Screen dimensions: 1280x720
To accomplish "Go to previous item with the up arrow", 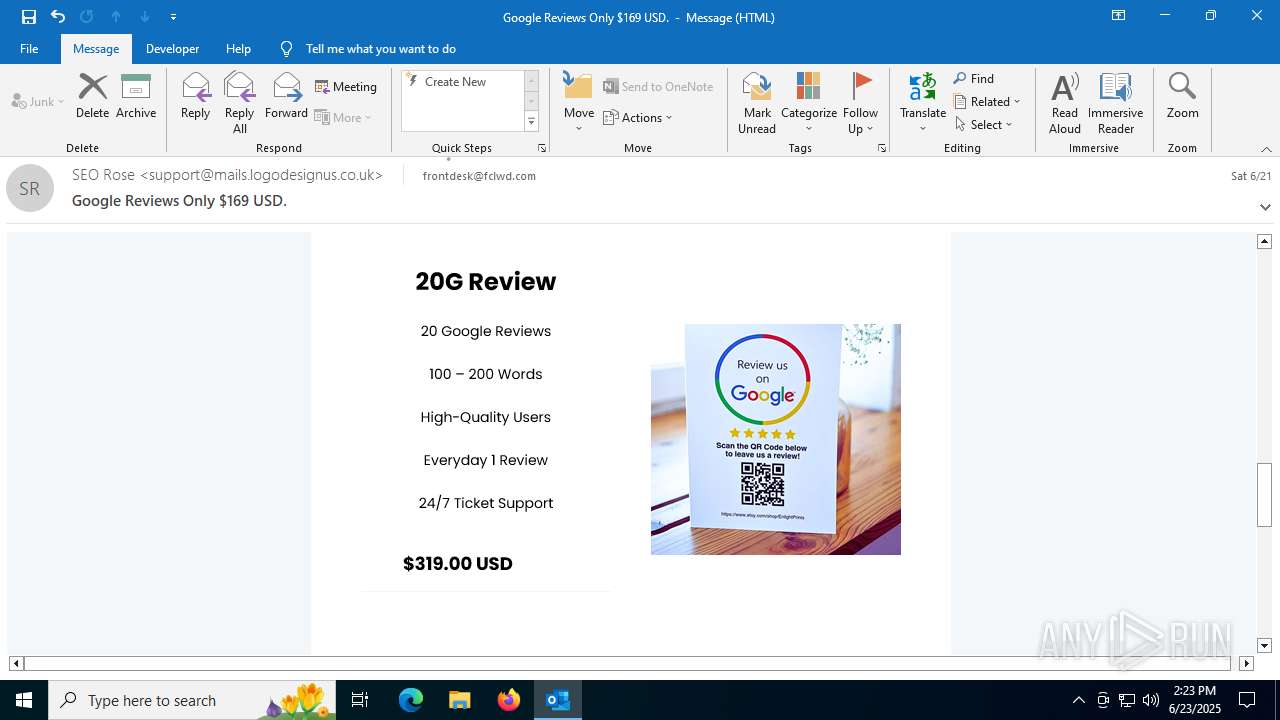I will click(116, 17).
